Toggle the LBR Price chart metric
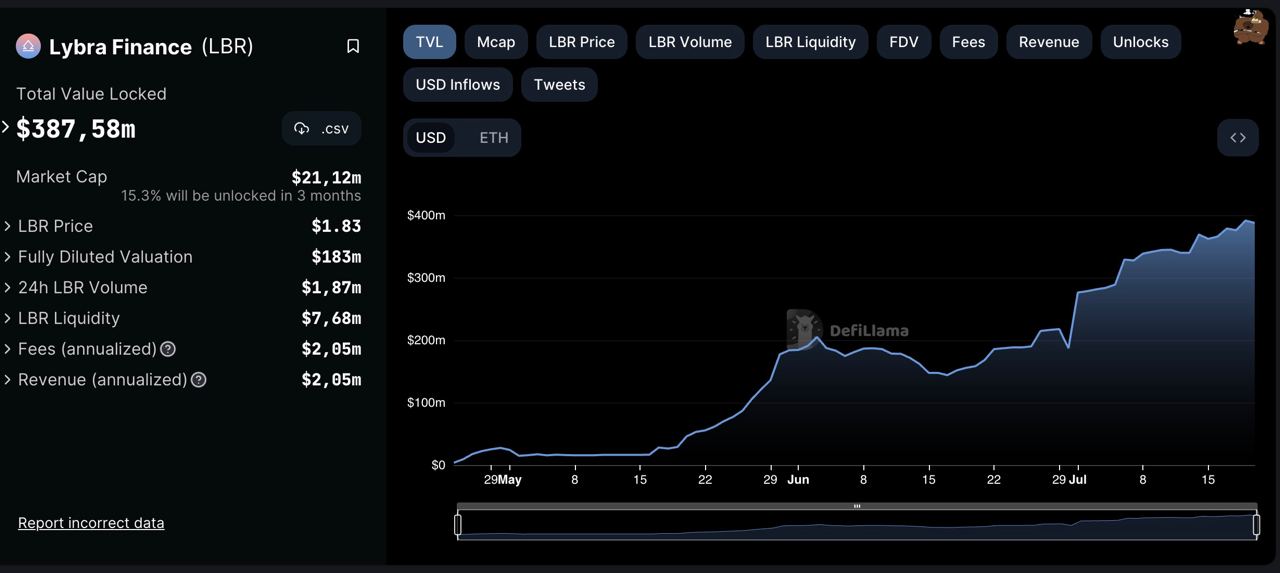The height and width of the screenshot is (573, 1280). pos(582,42)
